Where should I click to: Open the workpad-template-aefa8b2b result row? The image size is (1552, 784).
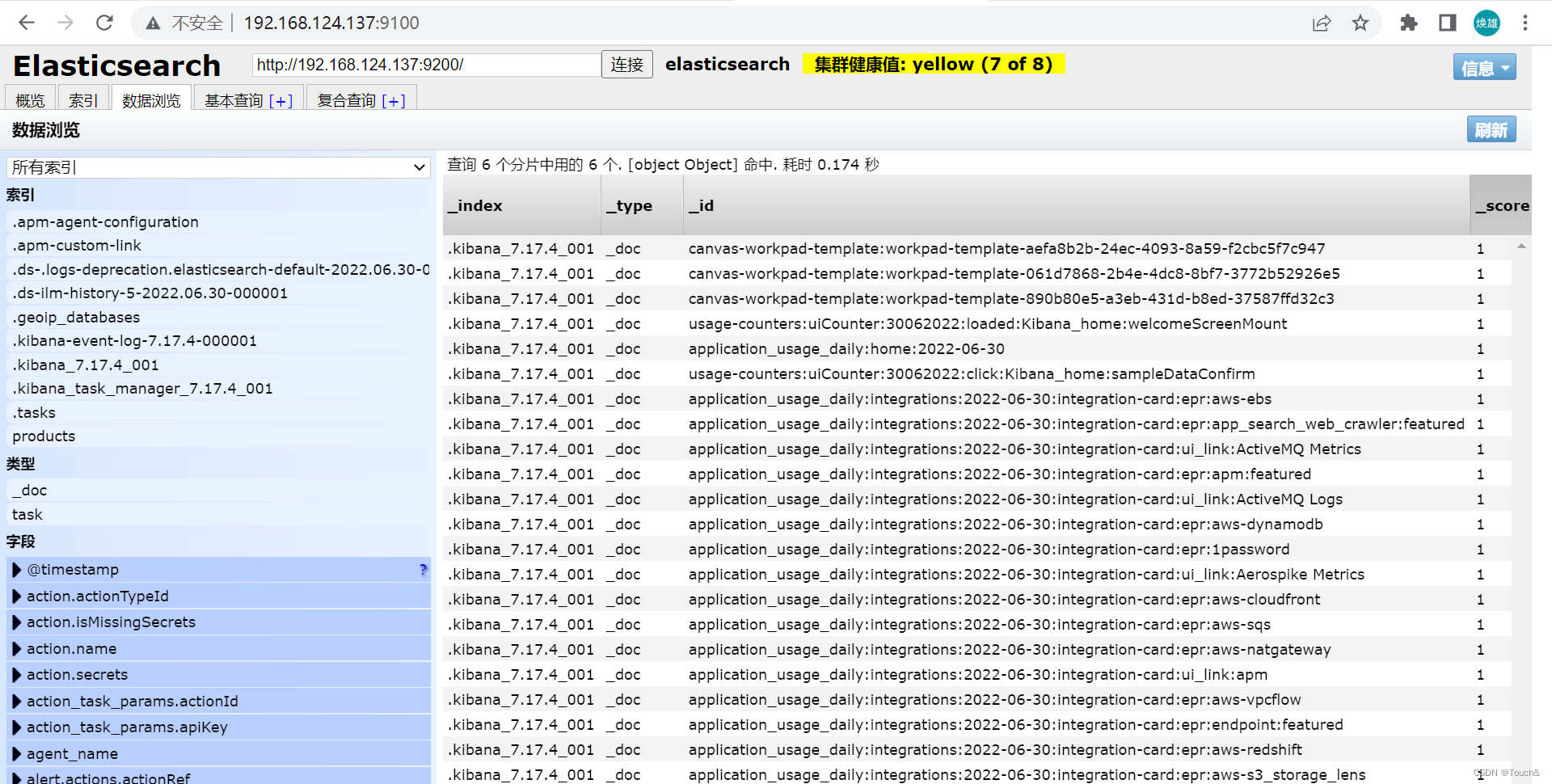(977, 248)
